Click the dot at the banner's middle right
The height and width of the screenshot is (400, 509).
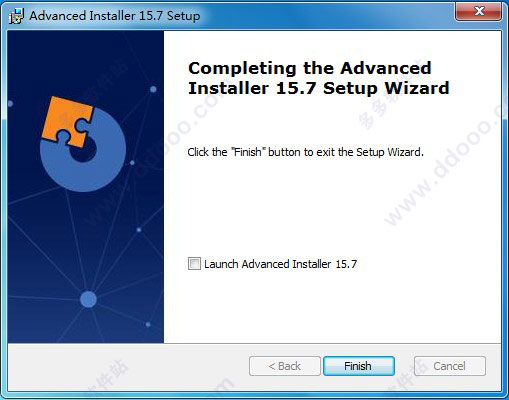139,230
